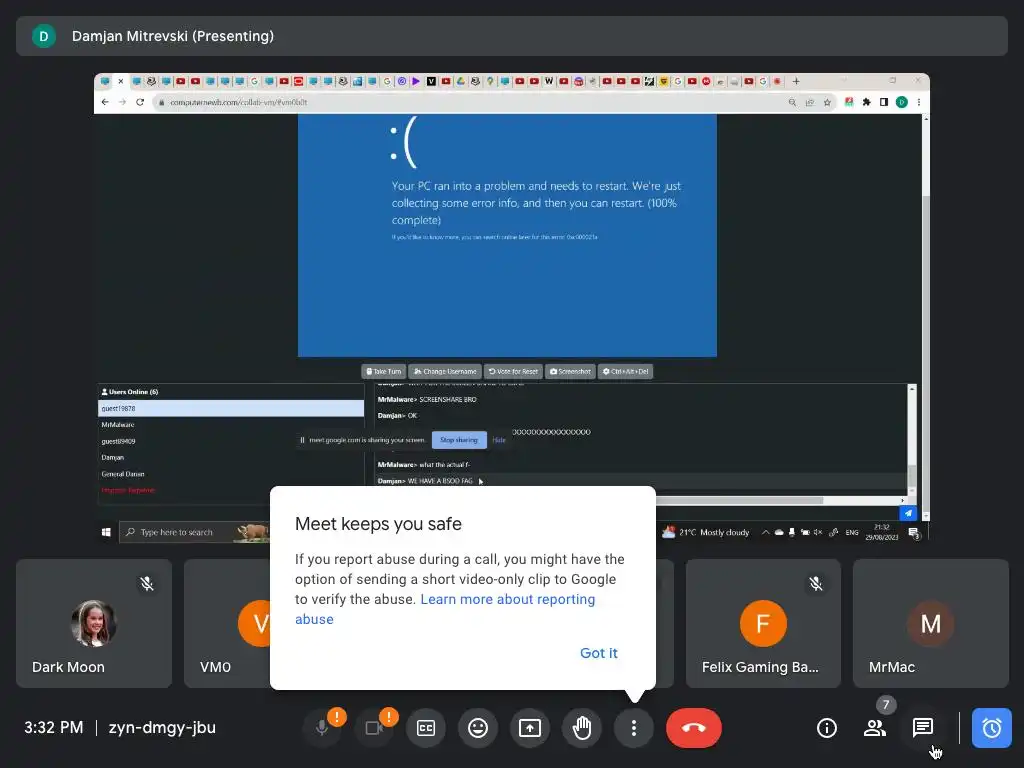Click the blue error screen VM display

pyautogui.click(x=507, y=235)
